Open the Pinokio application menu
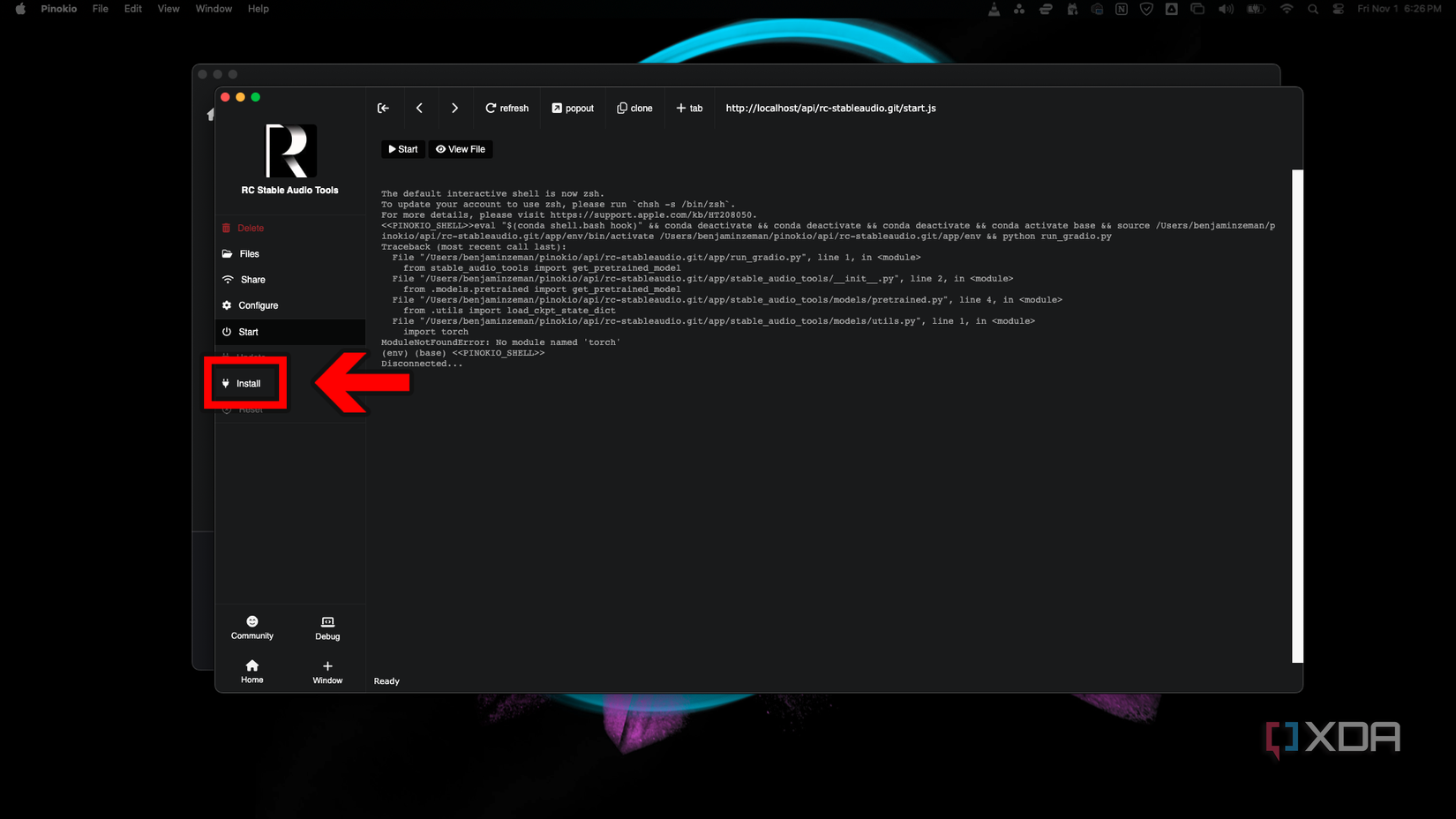This screenshot has height=819, width=1456. (58, 9)
